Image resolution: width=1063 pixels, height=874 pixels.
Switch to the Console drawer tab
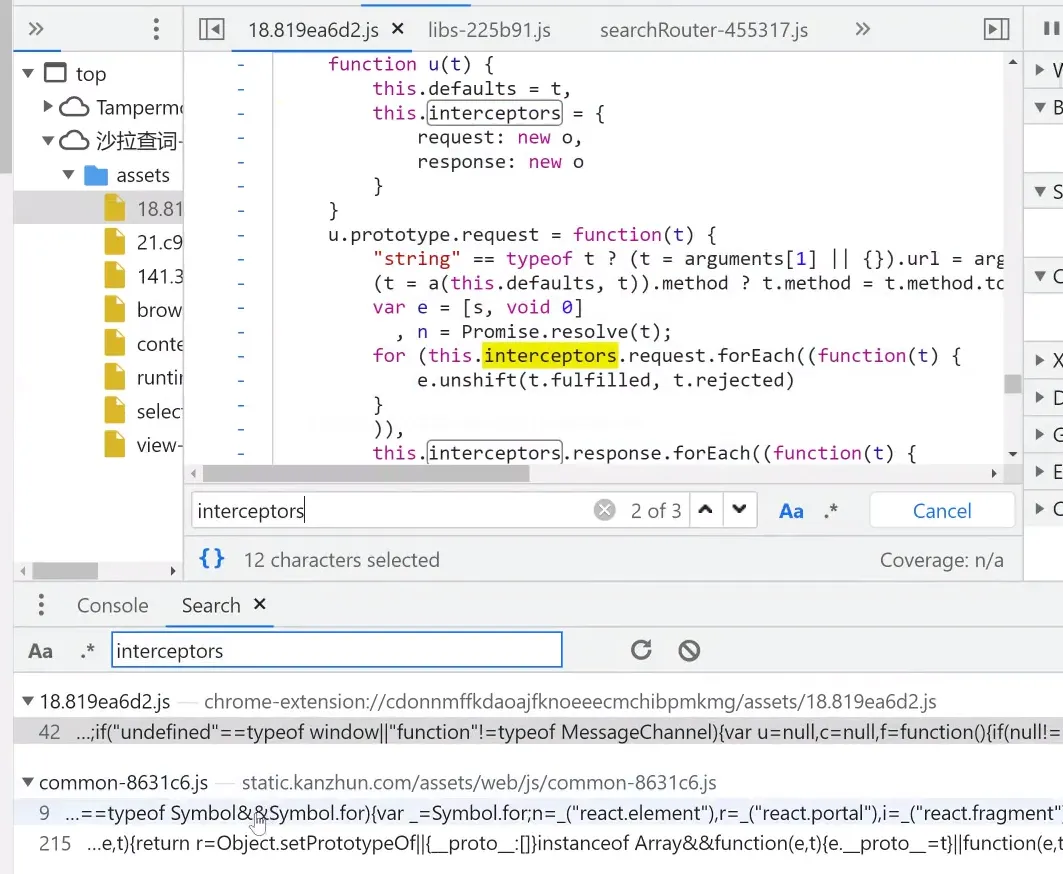point(113,605)
